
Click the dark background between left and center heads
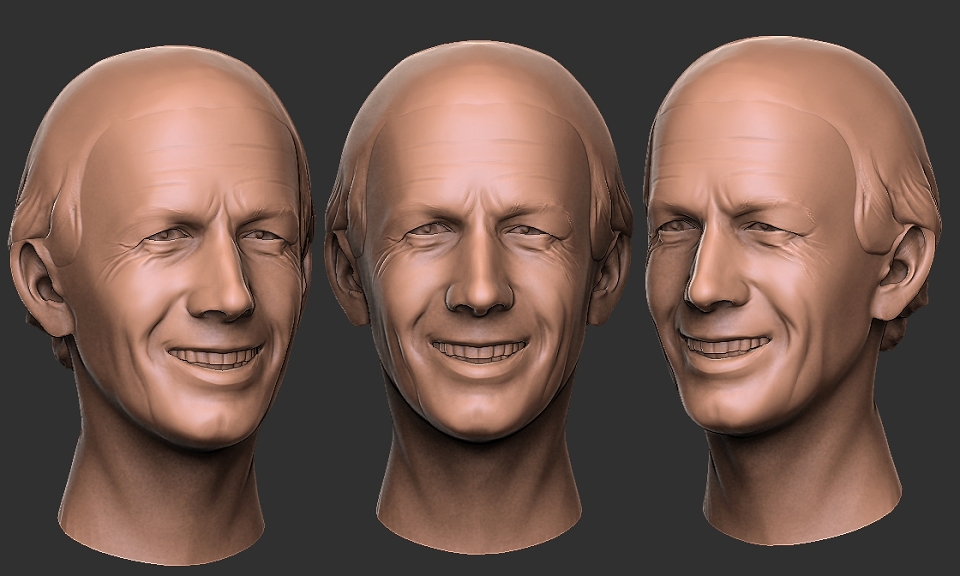318,428
